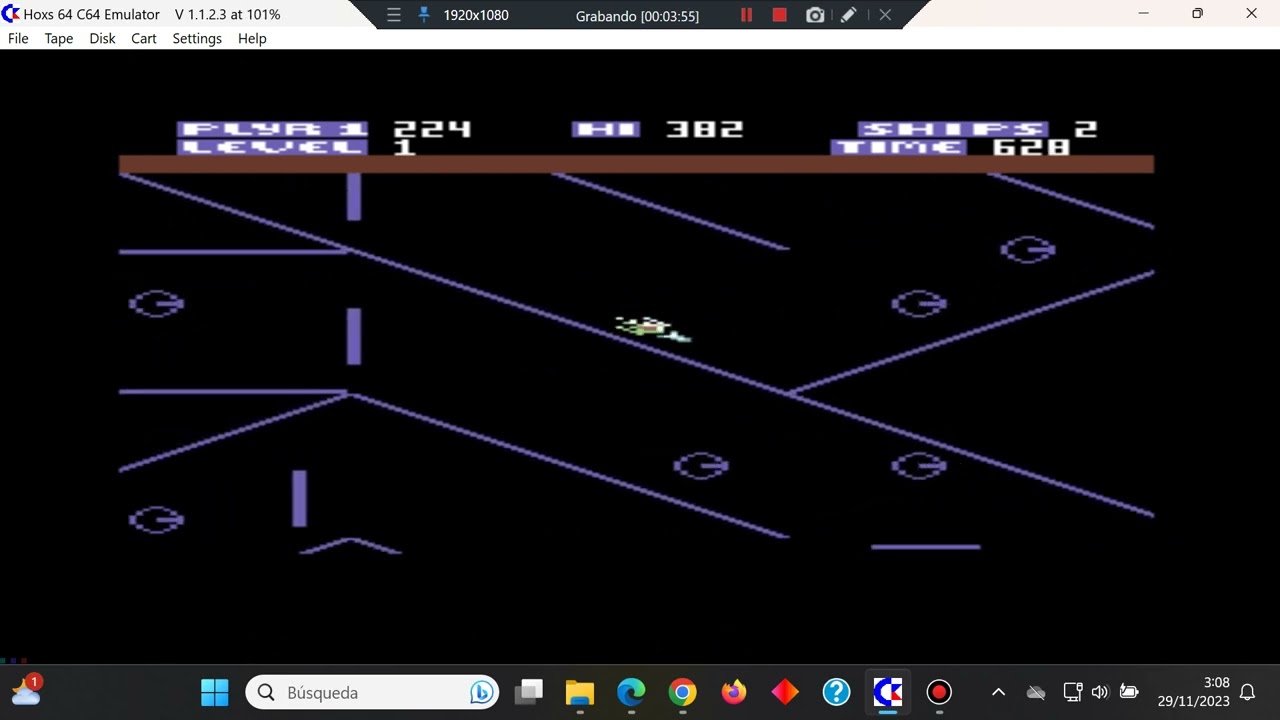1280x720 pixels.
Task: Click the player spaceship in the game
Action: [x=652, y=328]
